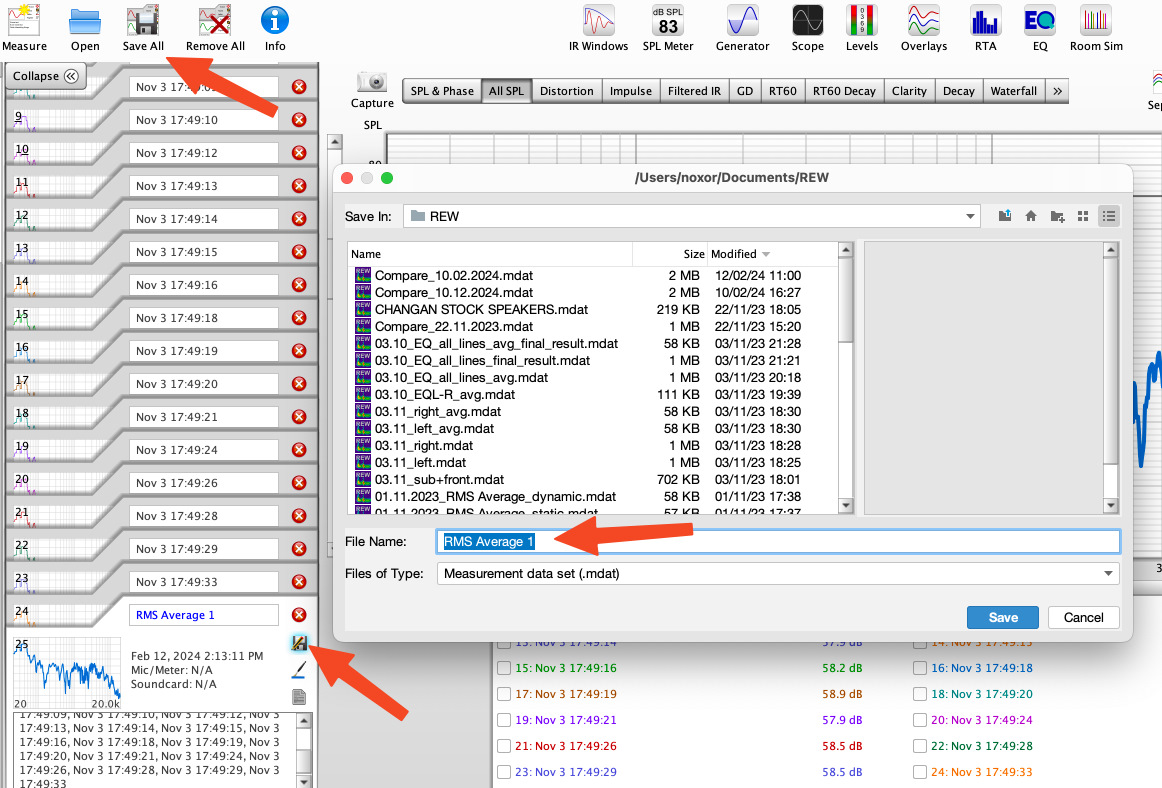
Task: Click the Capture camera icon
Action: coord(372,82)
